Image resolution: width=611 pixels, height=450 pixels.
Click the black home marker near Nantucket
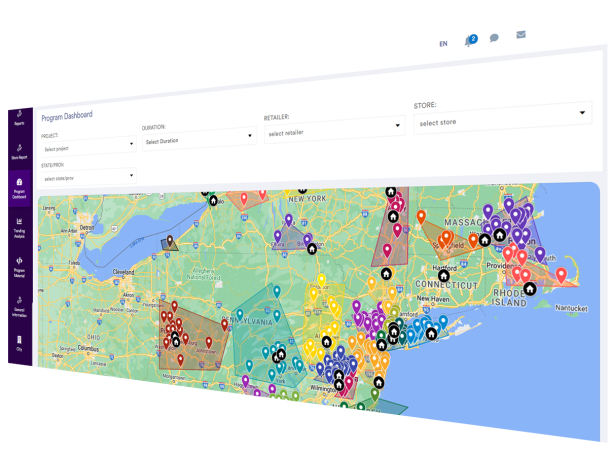(x=529, y=289)
